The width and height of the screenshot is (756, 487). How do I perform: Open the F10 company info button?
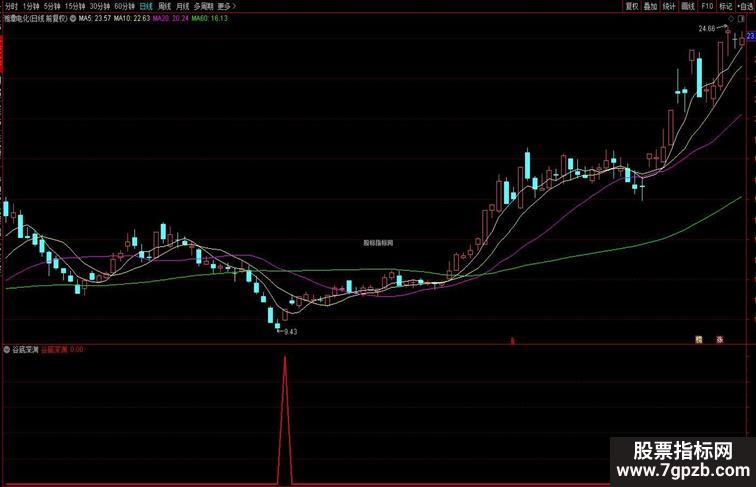[x=707, y=6]
